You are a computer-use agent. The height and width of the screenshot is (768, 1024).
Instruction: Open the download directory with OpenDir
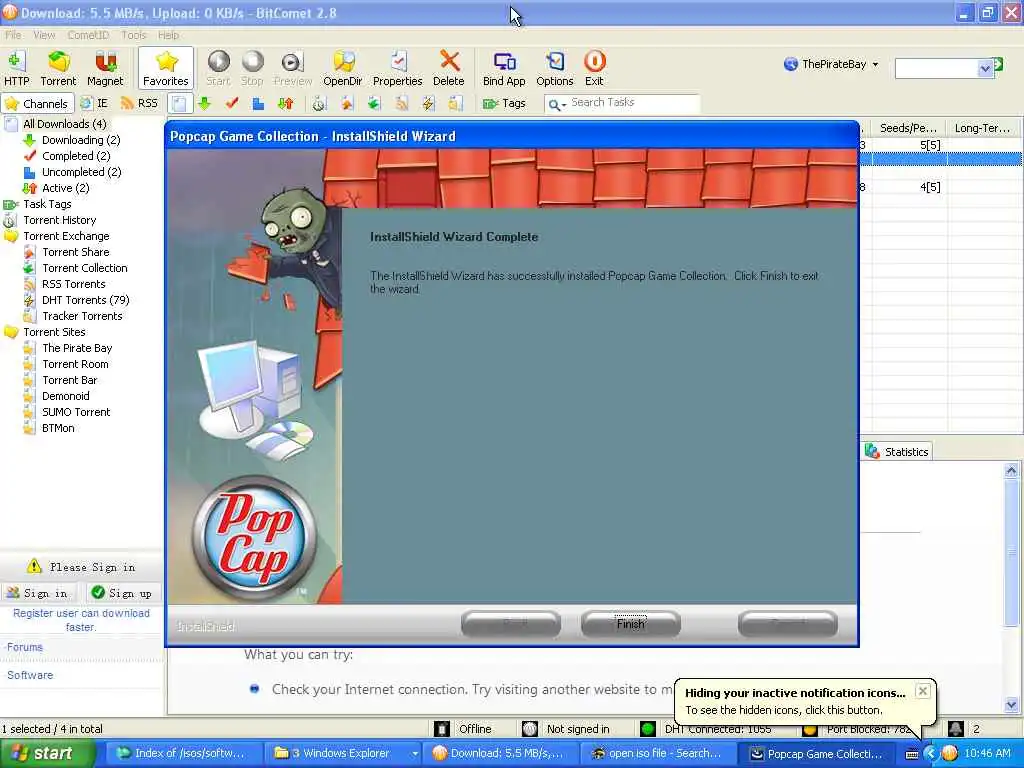pos(343,68)
